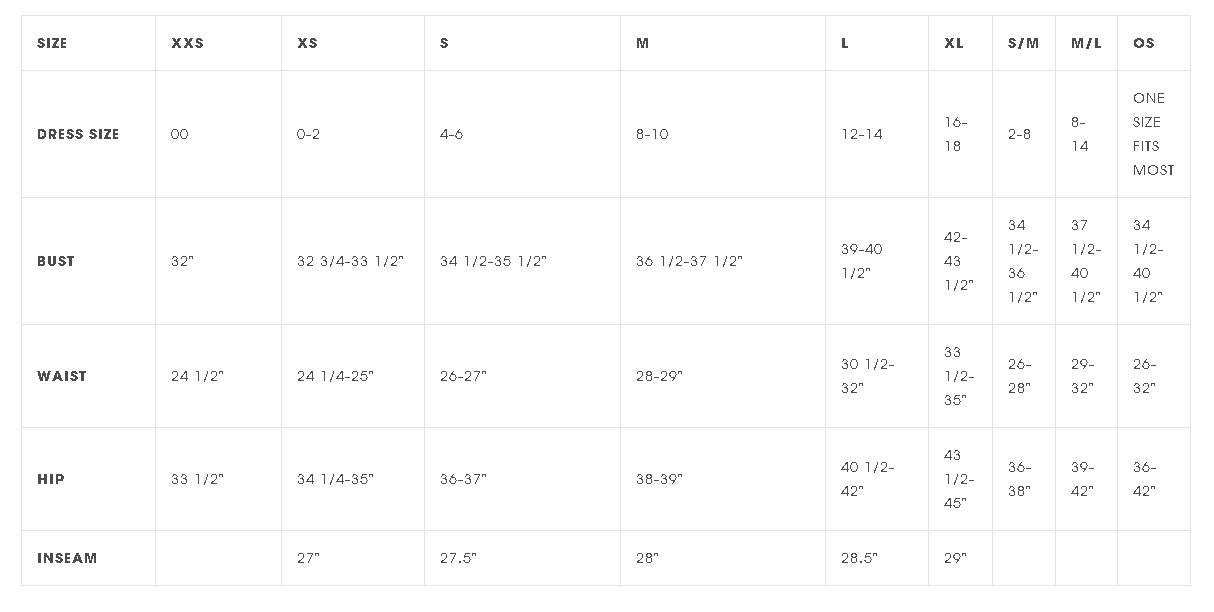Select the HIP row label
The height and width of the screenshot is (612, 1214).
pyautogui.click(x=51, y=479)
